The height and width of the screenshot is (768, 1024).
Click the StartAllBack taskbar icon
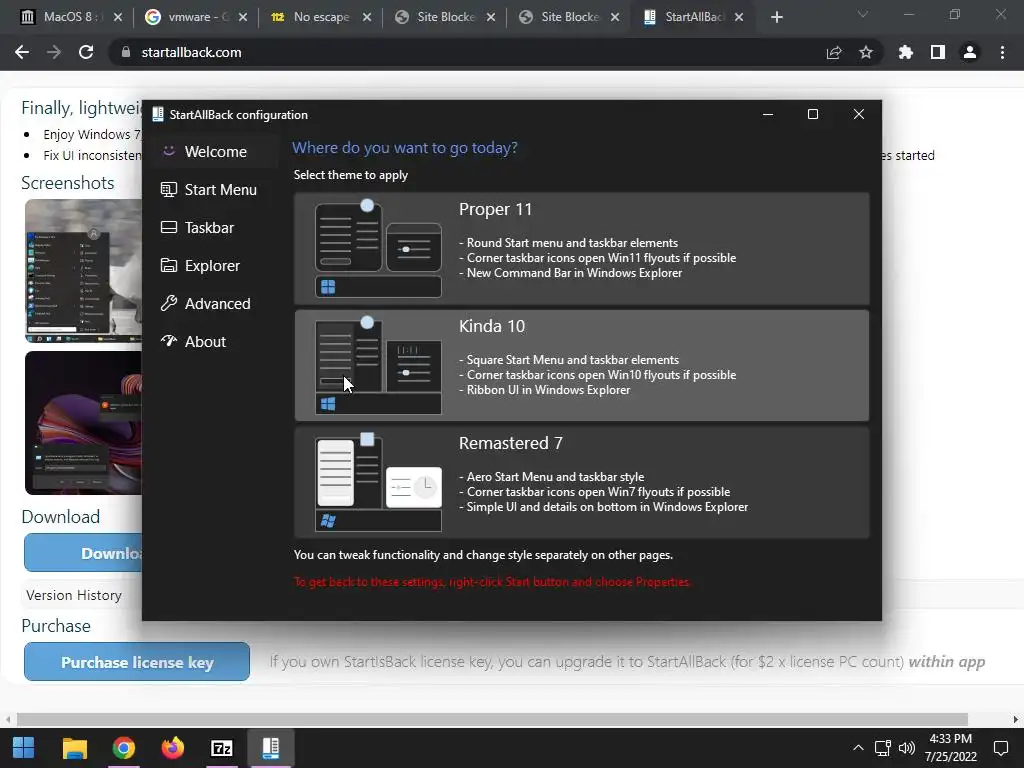point(270,748)
